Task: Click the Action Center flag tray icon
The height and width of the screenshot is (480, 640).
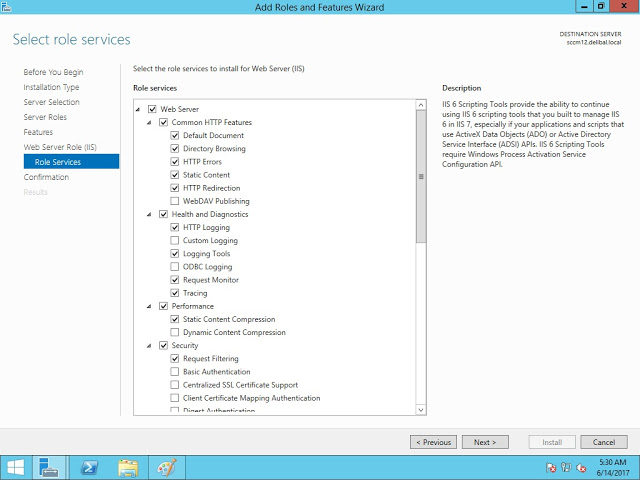Action: (551, 467)
